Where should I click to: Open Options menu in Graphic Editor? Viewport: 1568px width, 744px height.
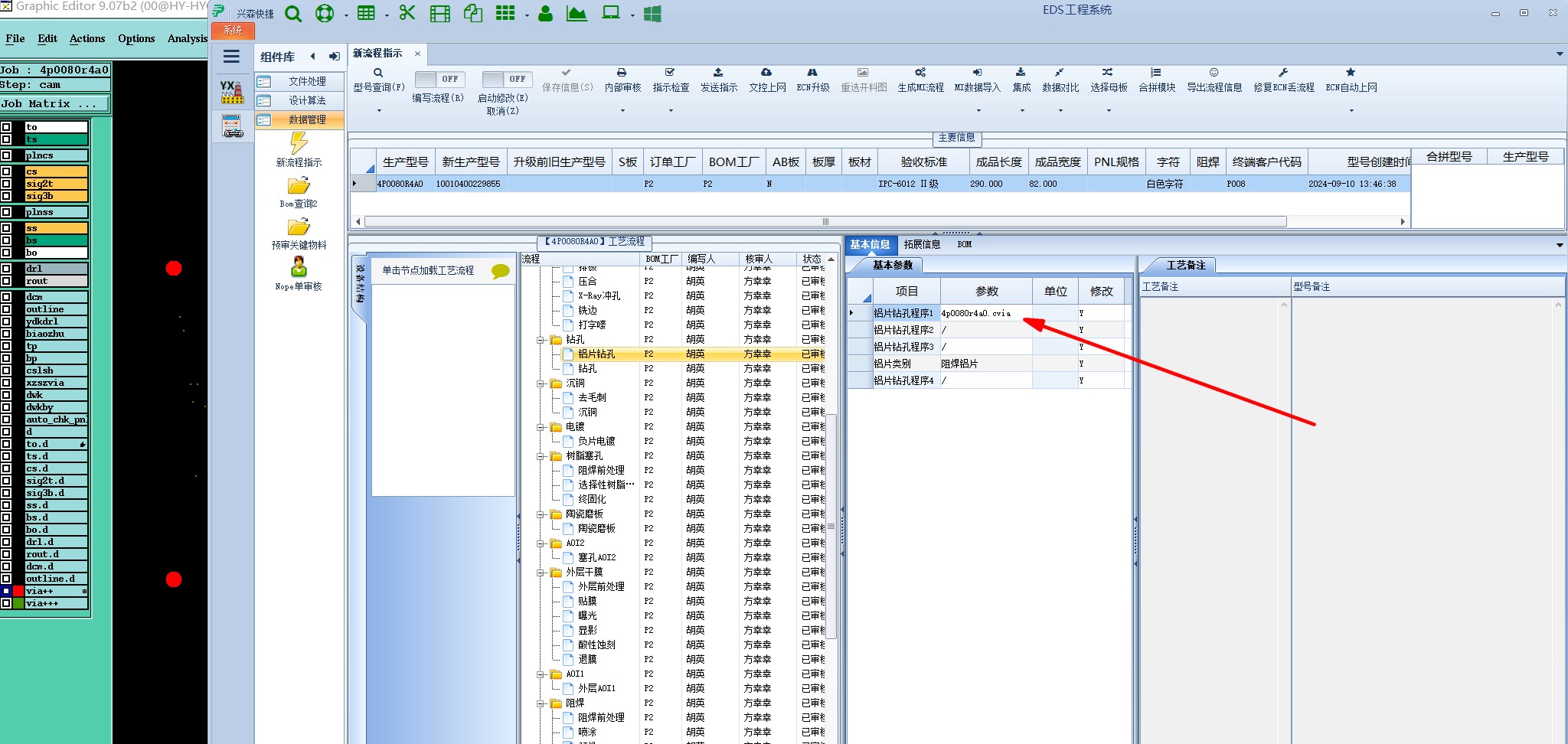[136, 38]
